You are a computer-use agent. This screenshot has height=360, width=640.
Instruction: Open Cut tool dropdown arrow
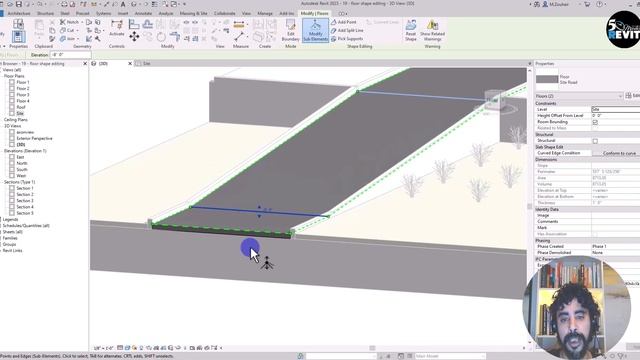pos(78,30)
